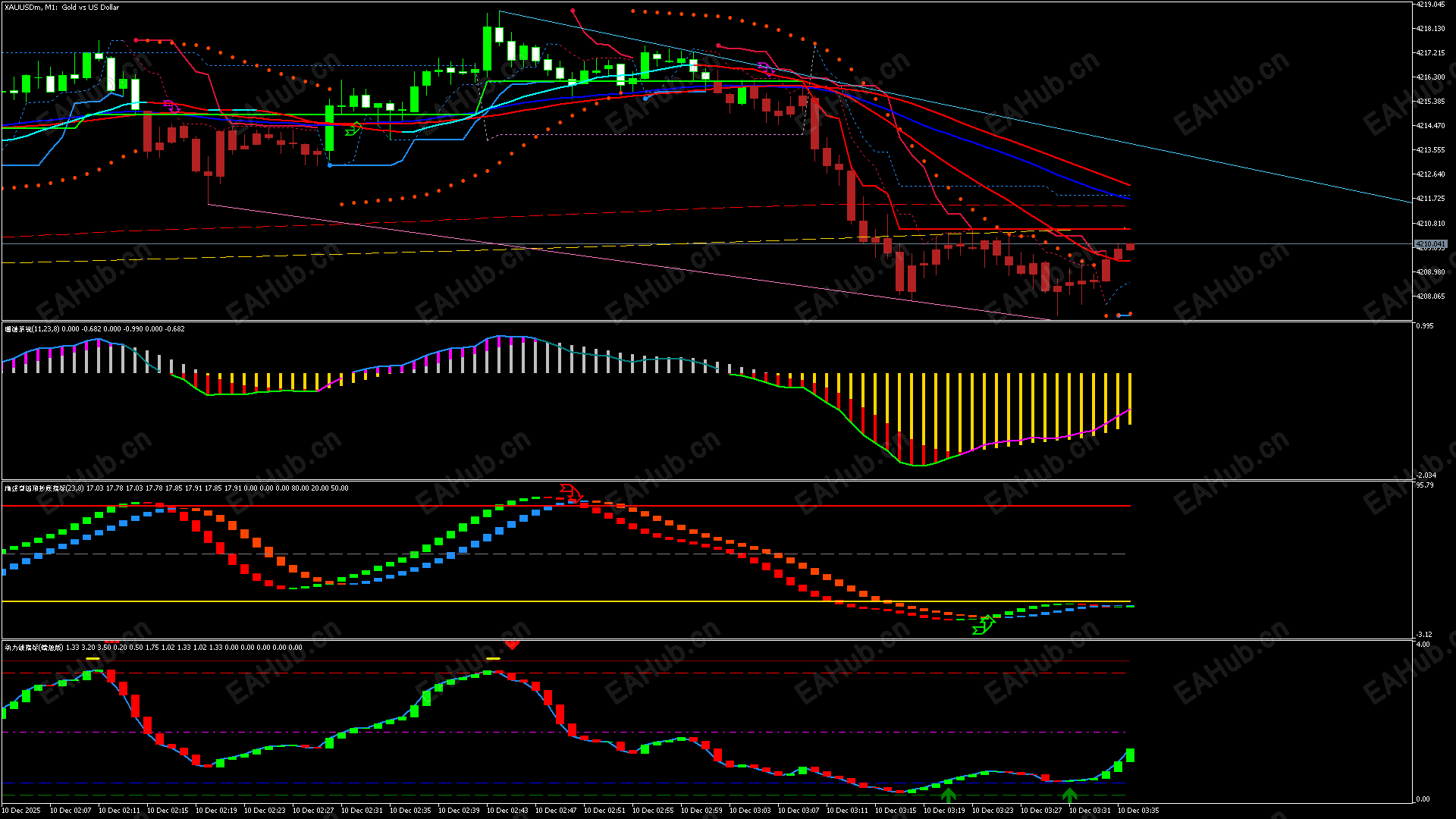This screenshot has height=819, width=1456.
Task: Click yellow dash marker near 02:11 in bottom panel
Action: coord(93,658)
